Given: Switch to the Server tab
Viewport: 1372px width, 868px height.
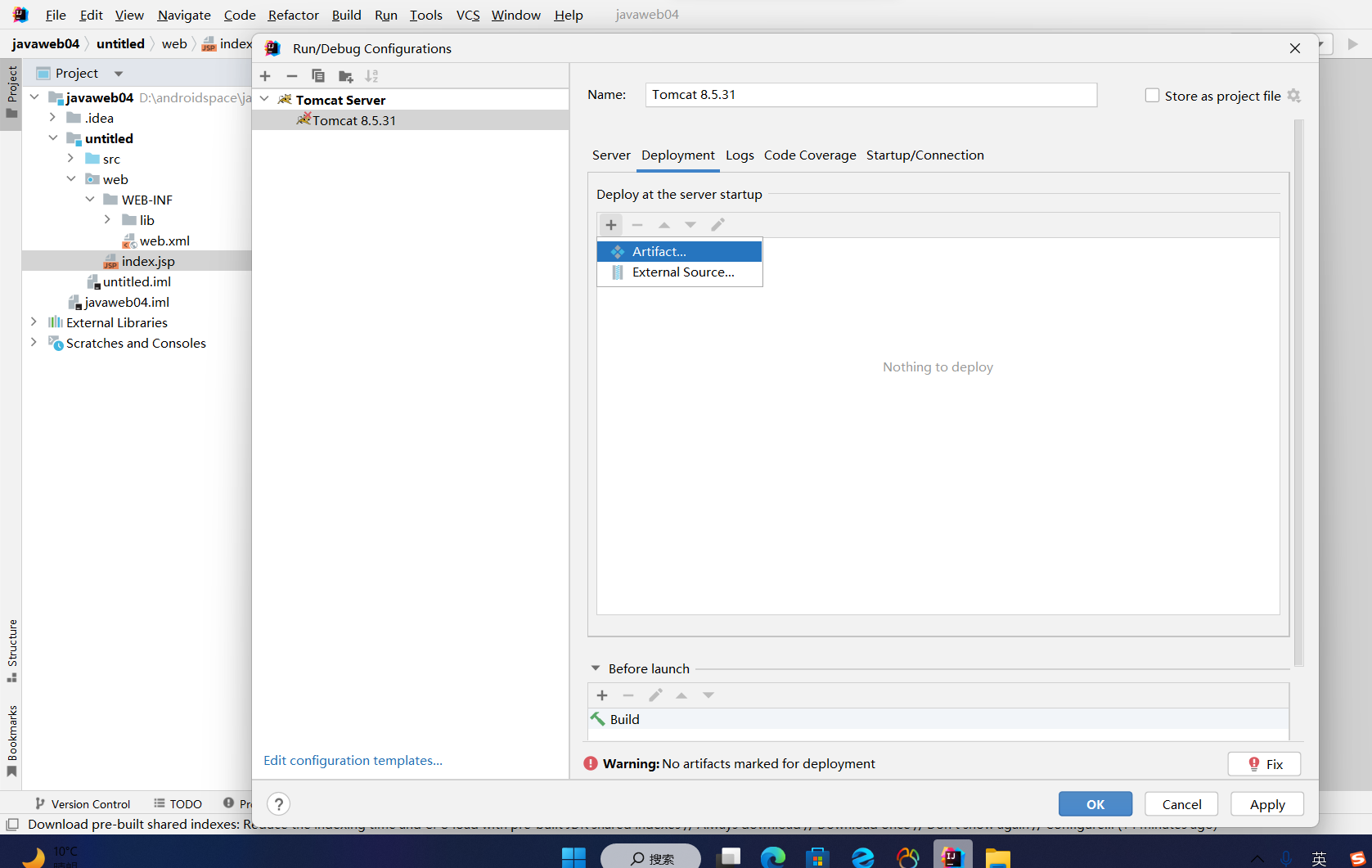Looking at the screenshot, I should (611, 155).
